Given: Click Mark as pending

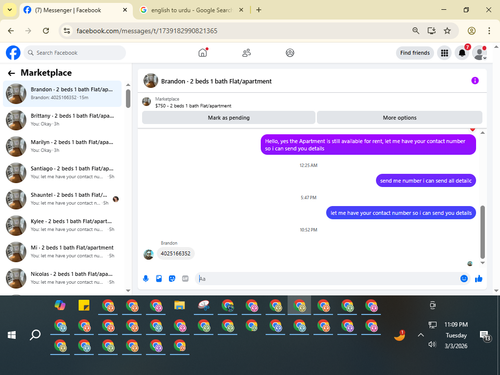Looking at the screenshot, I should (x=229, y=118).
